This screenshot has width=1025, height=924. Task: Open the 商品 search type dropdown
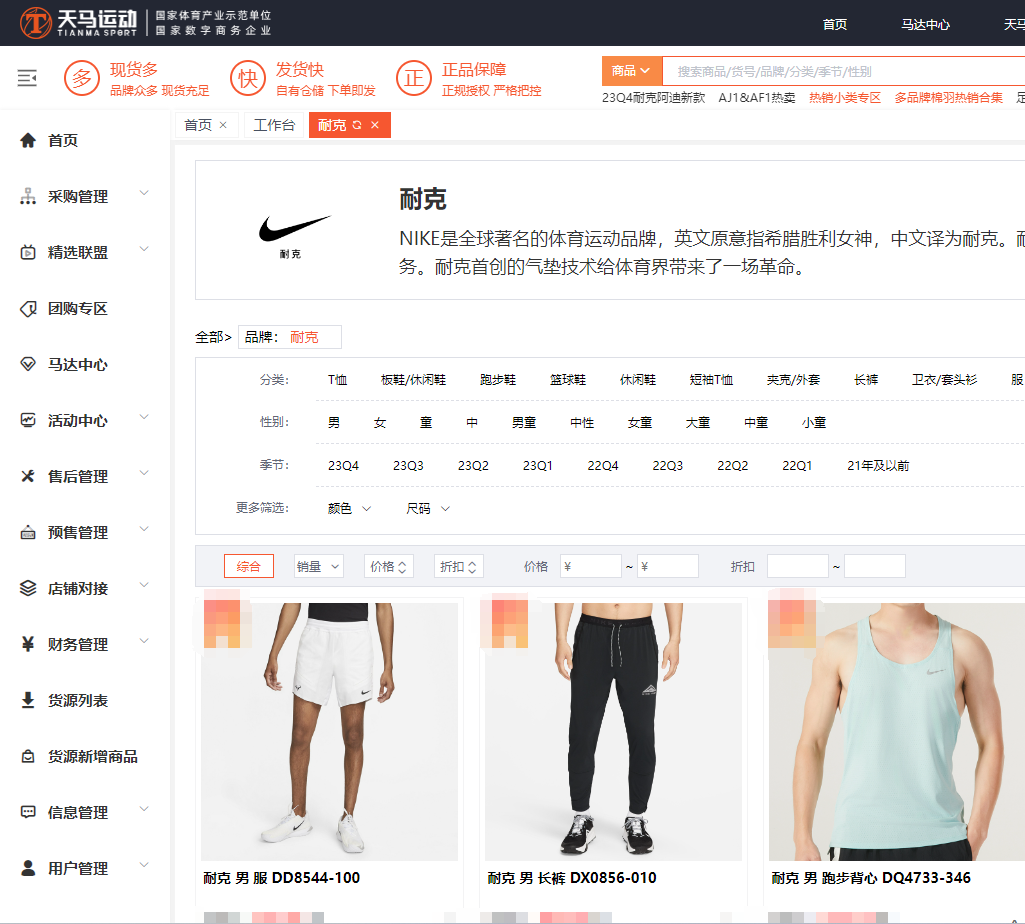click(631, 71)
